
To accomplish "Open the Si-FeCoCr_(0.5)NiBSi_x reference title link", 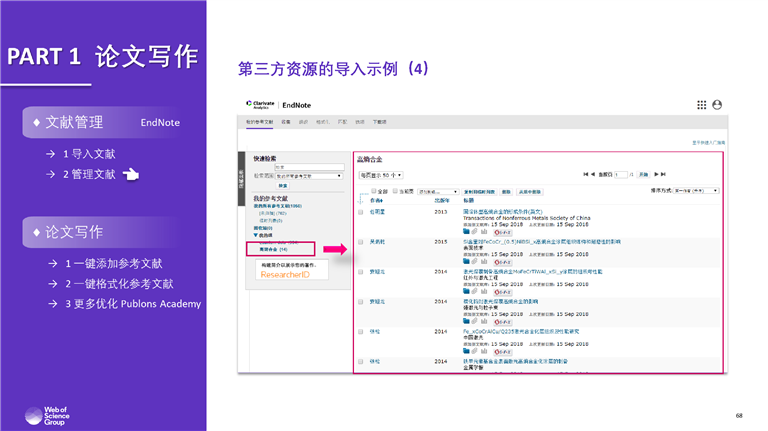I will tap(542, 242).
